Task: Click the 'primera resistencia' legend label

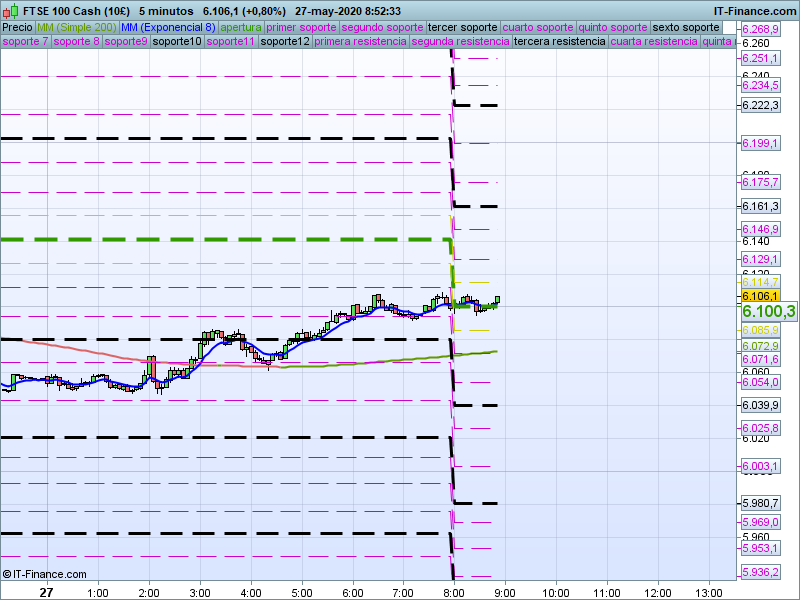Action: (360, 42)
